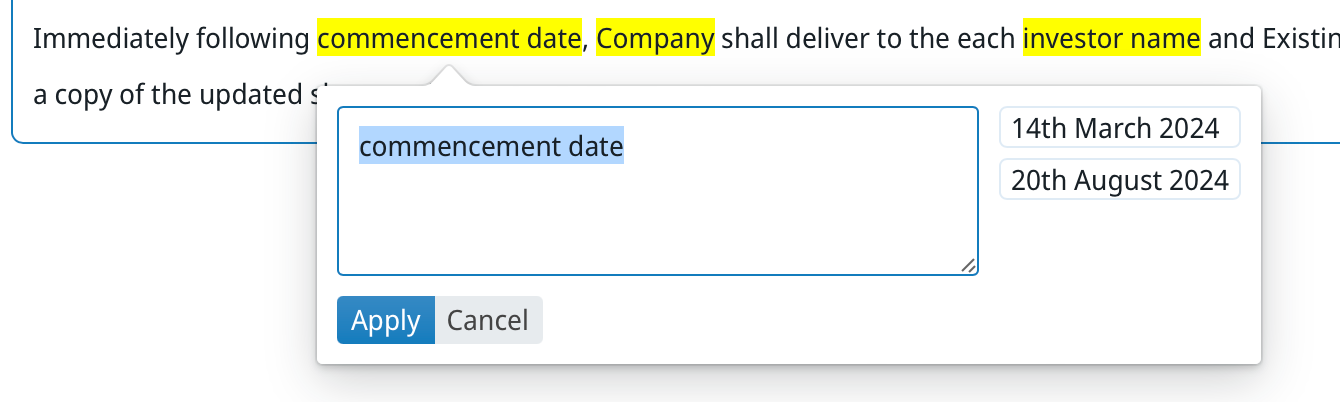This screenshot has width=1340, height=402.
Task: Open the highlighted investor name placeholder
Action: pyautogui.click(x=1111, y=39)
